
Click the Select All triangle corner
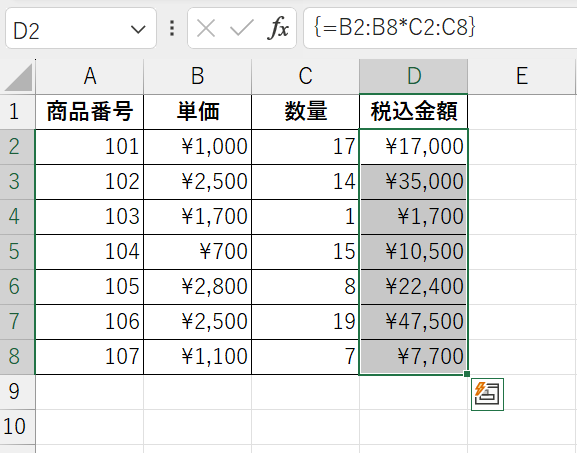(18, 77)
